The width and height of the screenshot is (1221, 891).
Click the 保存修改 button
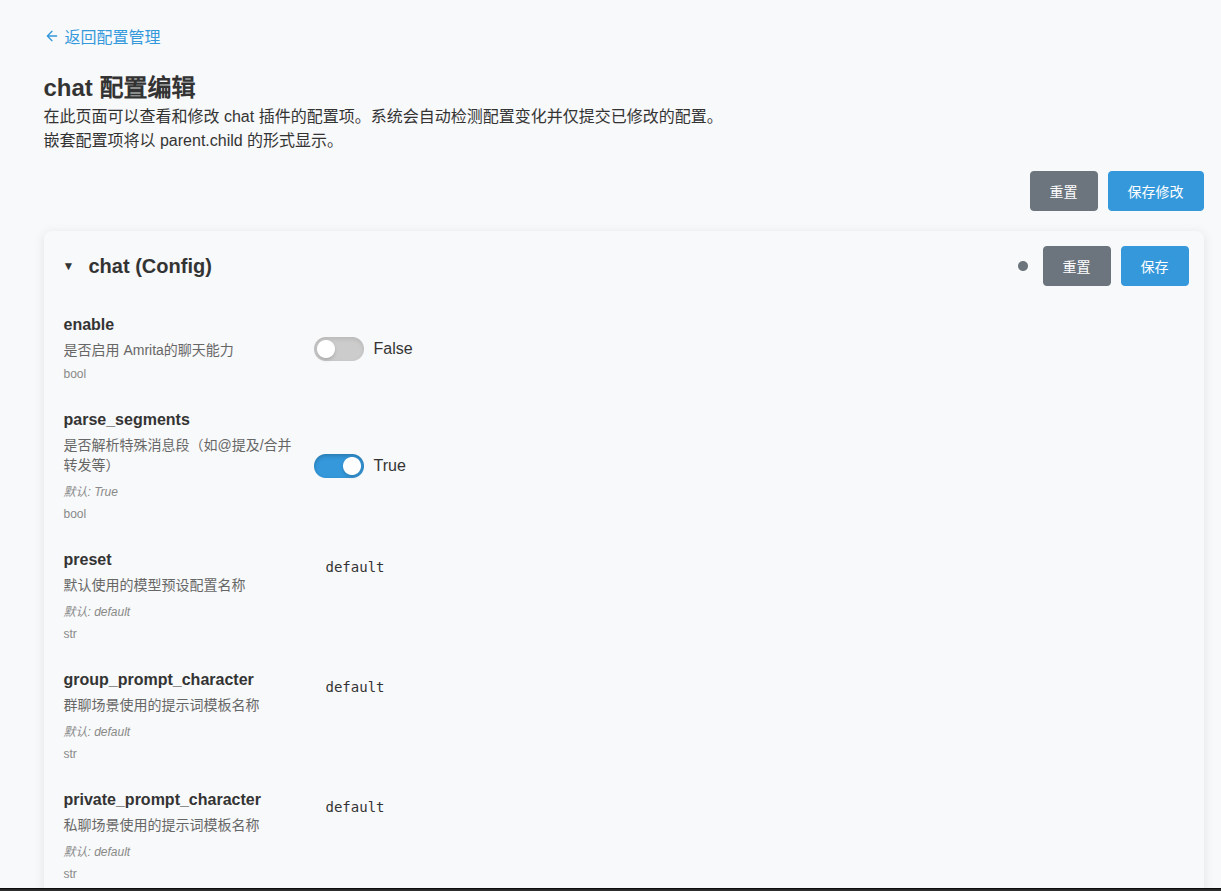coord(1155,191)
